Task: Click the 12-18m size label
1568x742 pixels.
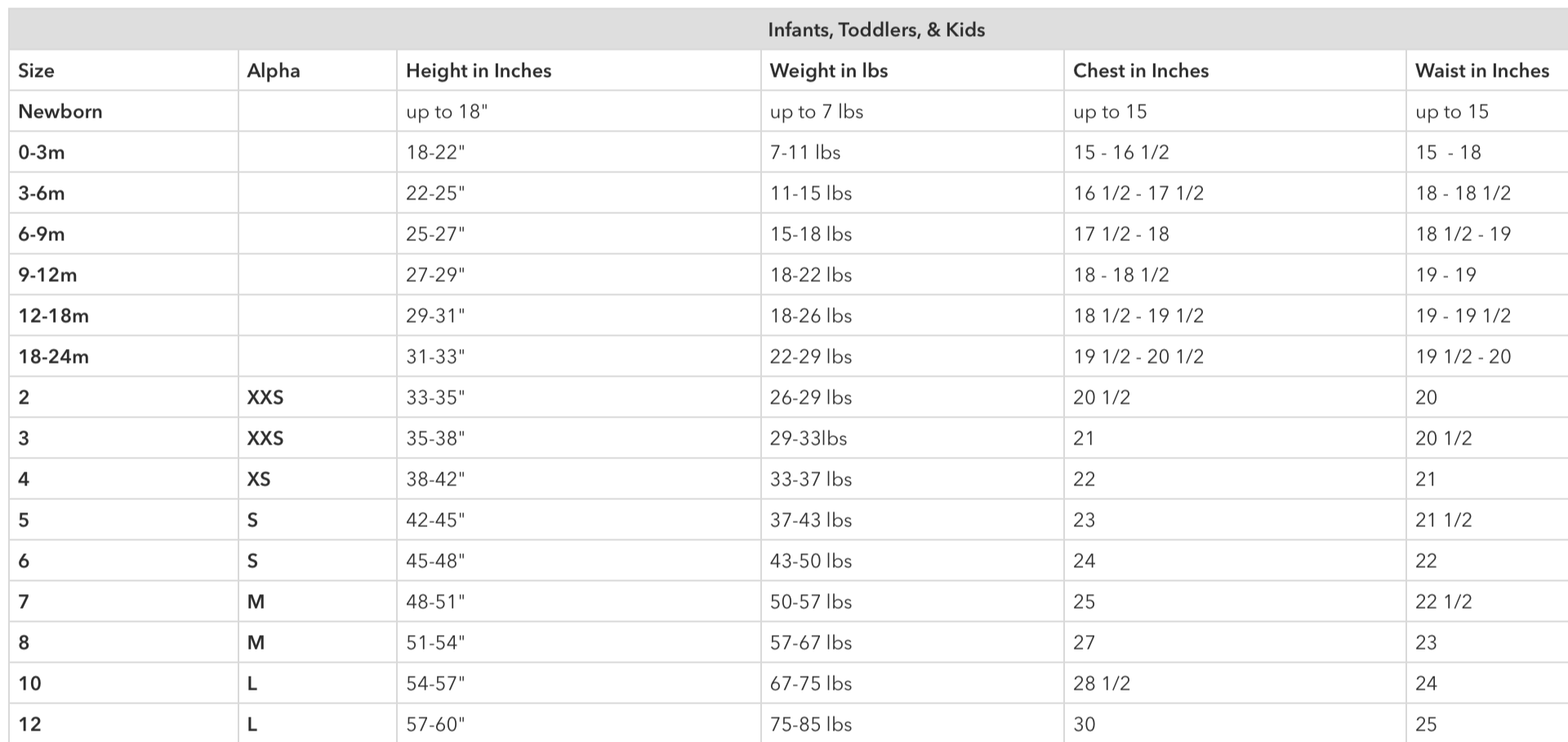Action: tap(54, 316)
